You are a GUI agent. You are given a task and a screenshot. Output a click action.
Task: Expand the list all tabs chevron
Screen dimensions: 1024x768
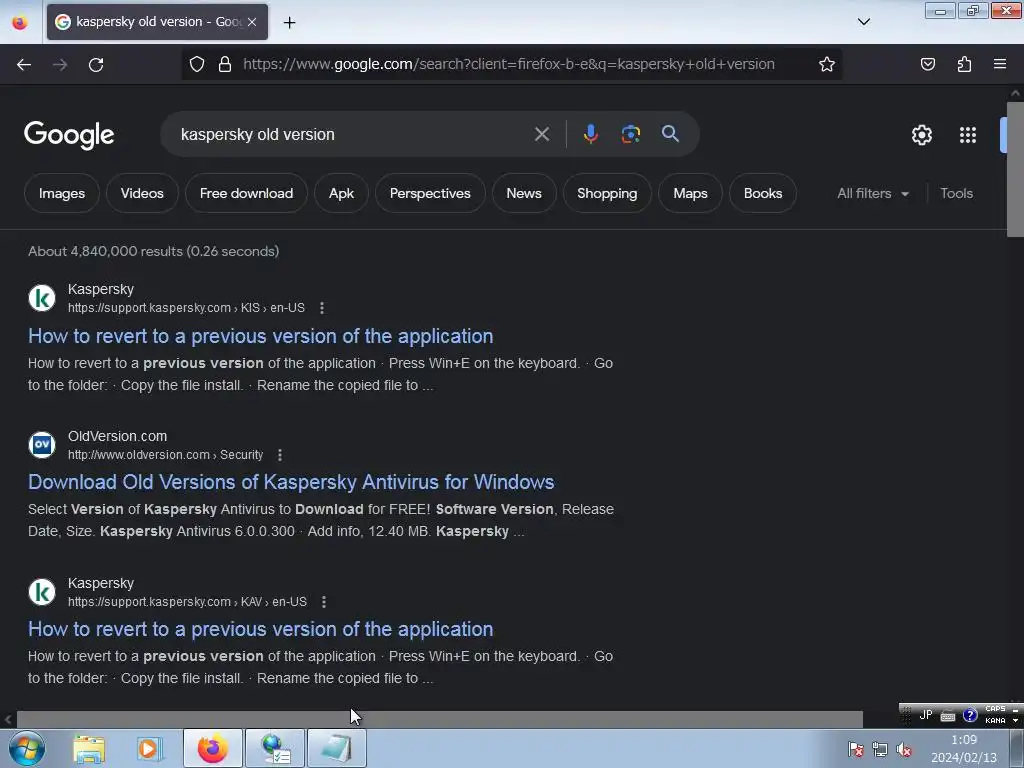tap(863, 22)
